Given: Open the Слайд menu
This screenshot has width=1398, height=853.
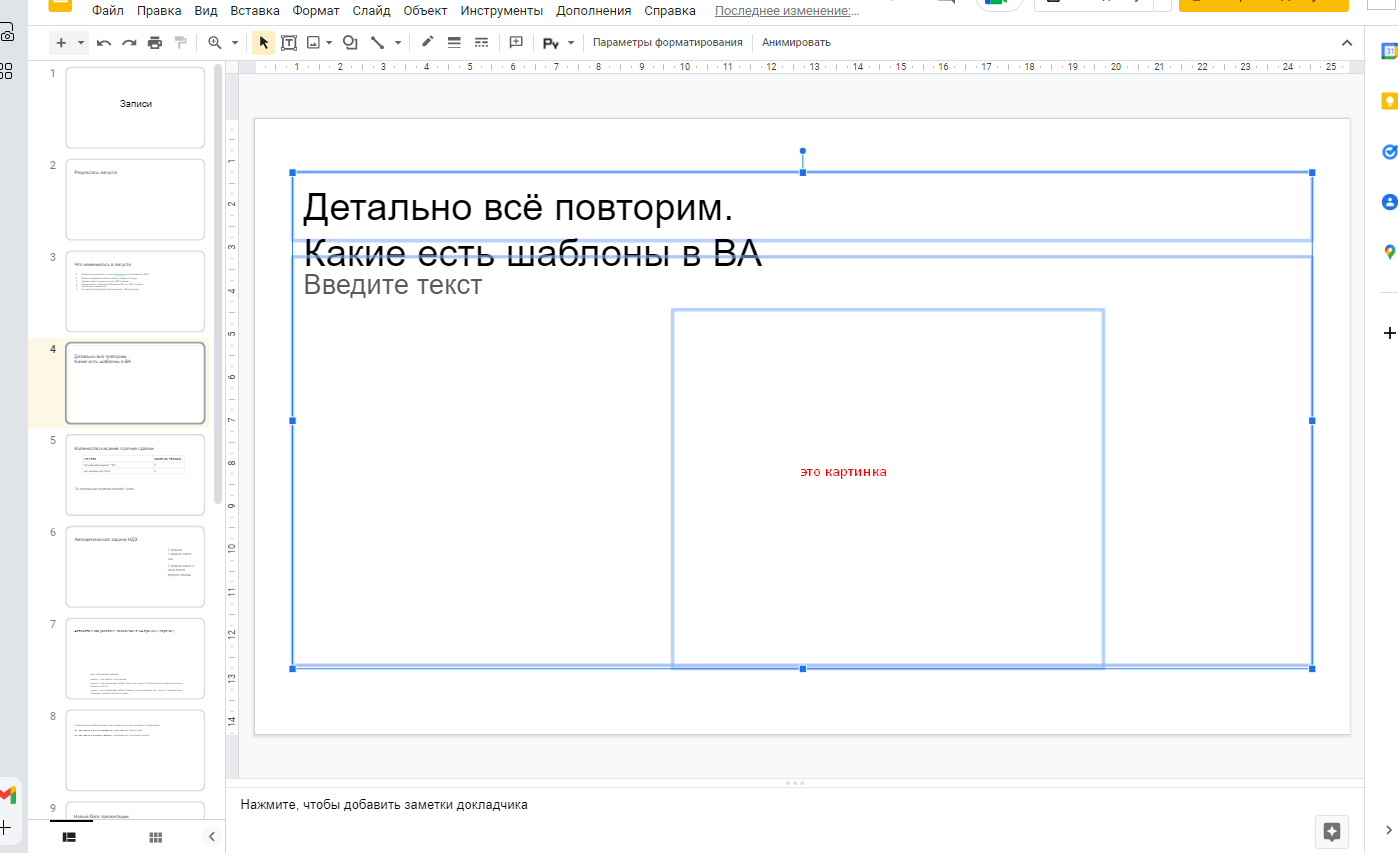Looking at the screenshot, I should [x=372, y=11].
